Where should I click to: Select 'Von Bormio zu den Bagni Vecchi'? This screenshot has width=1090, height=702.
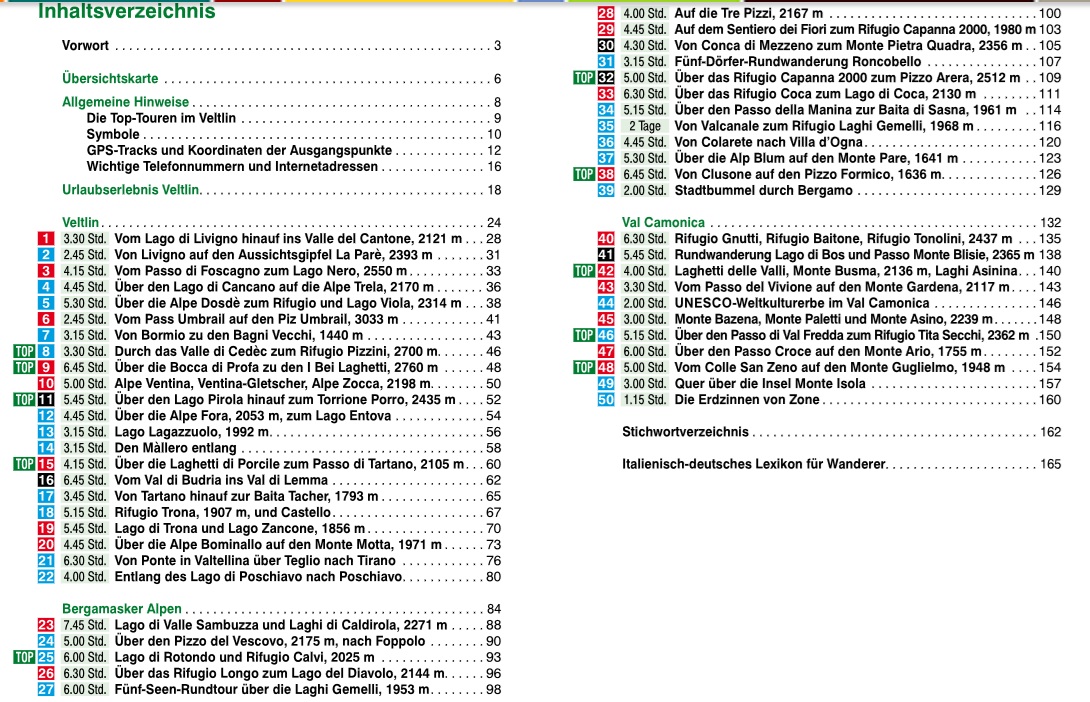pyautogui.click(x=238, y=335)
